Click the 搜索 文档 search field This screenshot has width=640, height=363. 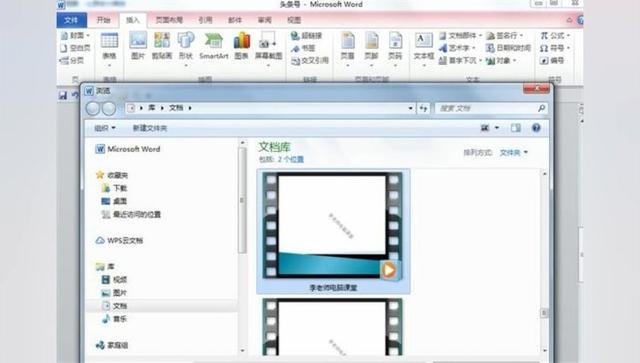(491, 108)
